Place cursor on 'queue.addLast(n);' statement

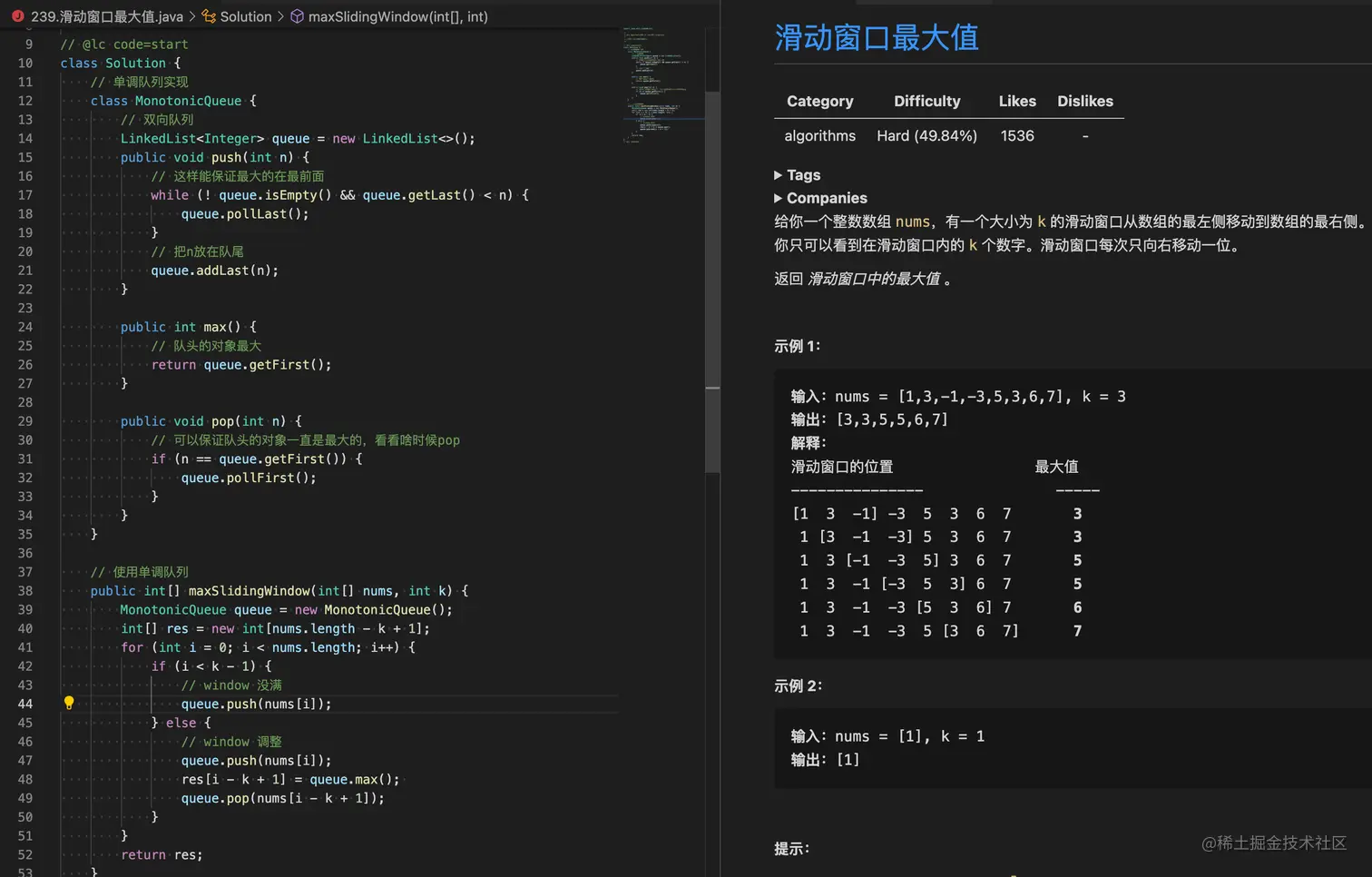(x=215, y=271)
